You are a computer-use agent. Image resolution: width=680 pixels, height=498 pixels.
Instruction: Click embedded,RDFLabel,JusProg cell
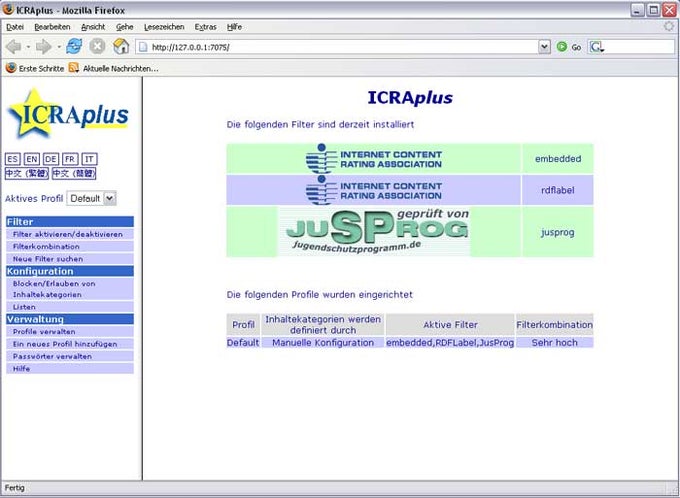click(450, 342)
